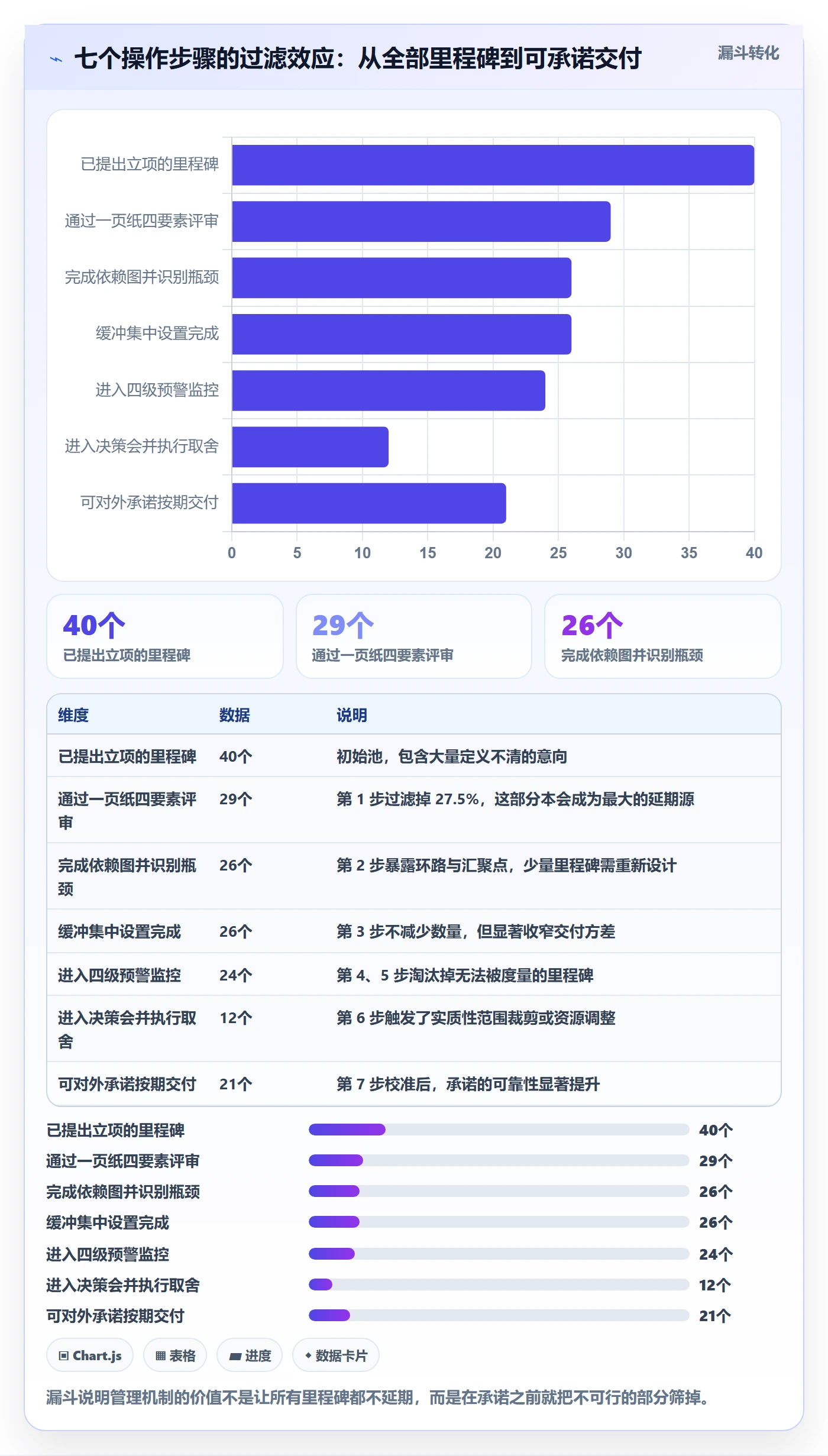Click the title 七个操作步骤的过滤效应
Screen dimensions: 828x1456
point(205,59)
